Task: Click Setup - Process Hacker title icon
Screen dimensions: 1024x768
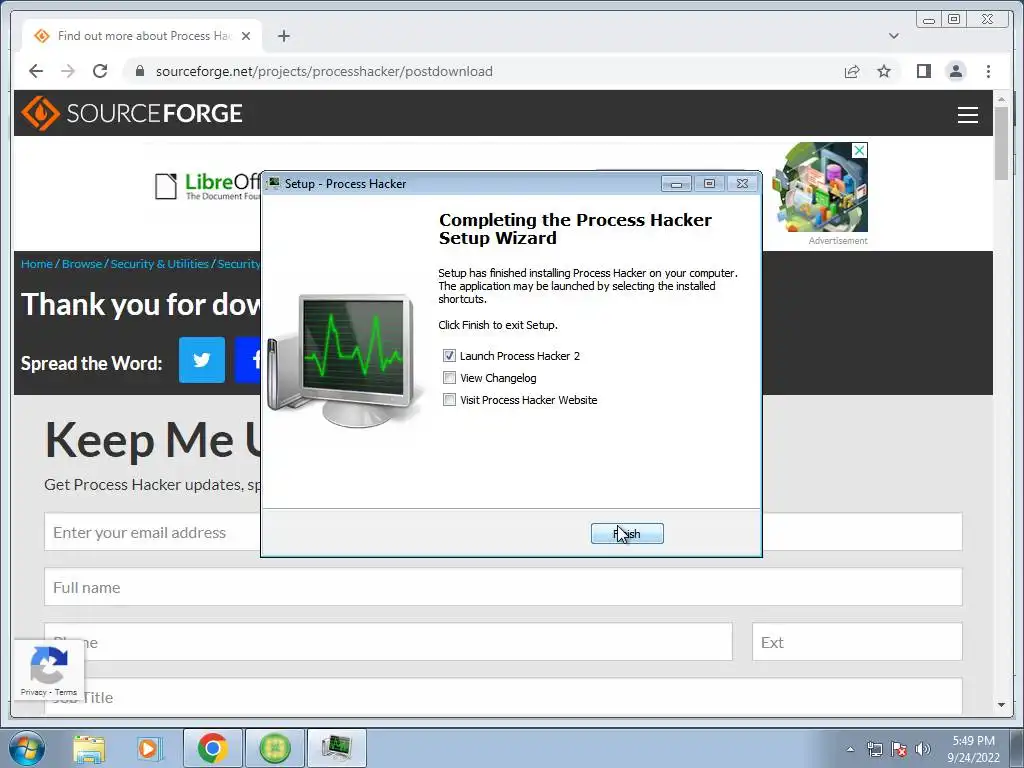Action: tap(274, 184)
